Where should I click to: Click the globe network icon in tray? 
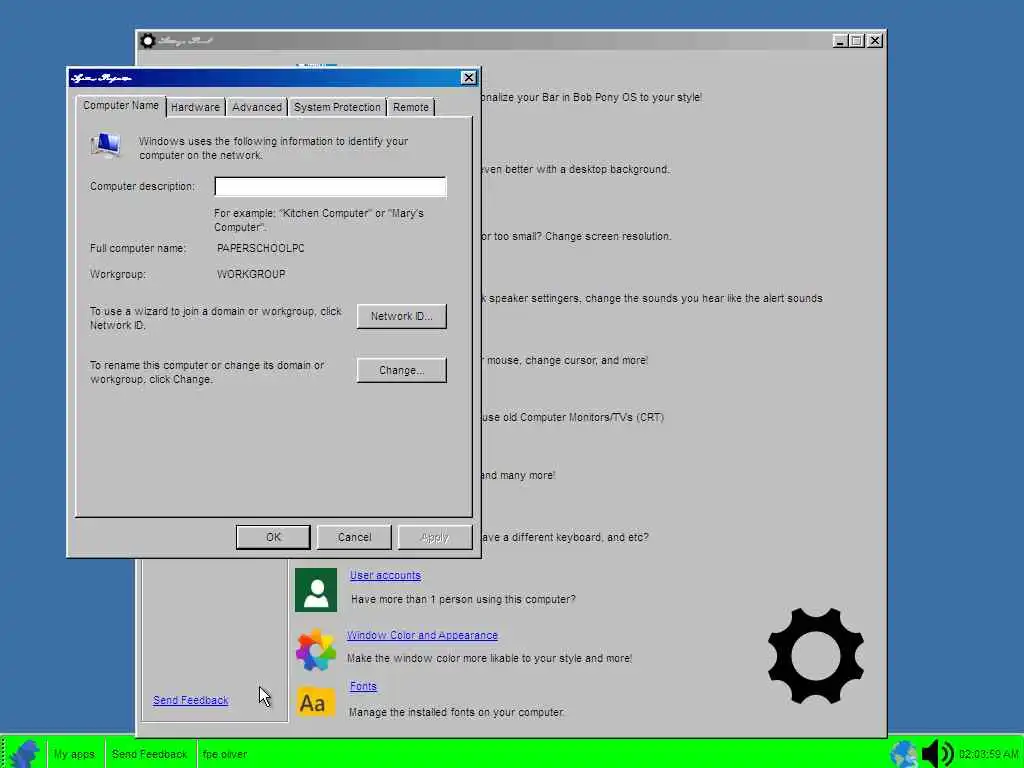click(x=904, y=754)
